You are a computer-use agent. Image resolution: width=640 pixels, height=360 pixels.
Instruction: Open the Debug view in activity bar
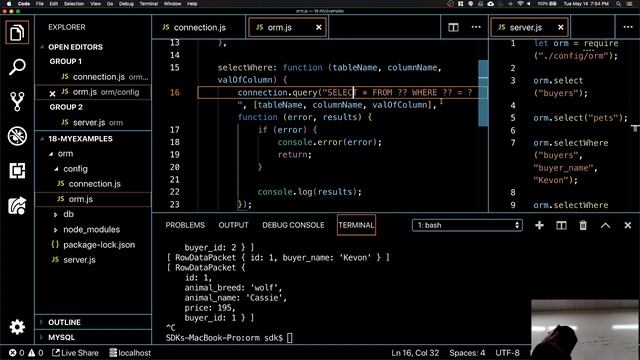click(x=17, y=136)
